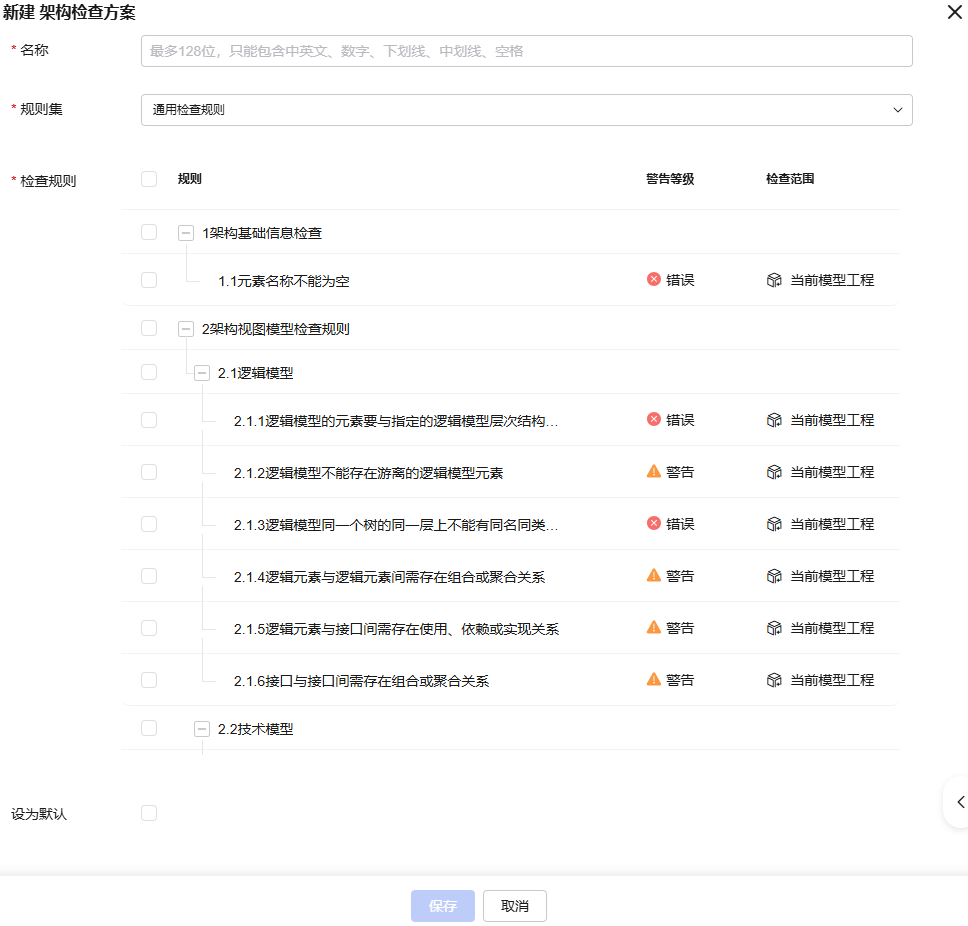968x926 pixels.
Task: Click the cube icon before 当前模型工程 on rule 1.1
Action: [773, 280]
